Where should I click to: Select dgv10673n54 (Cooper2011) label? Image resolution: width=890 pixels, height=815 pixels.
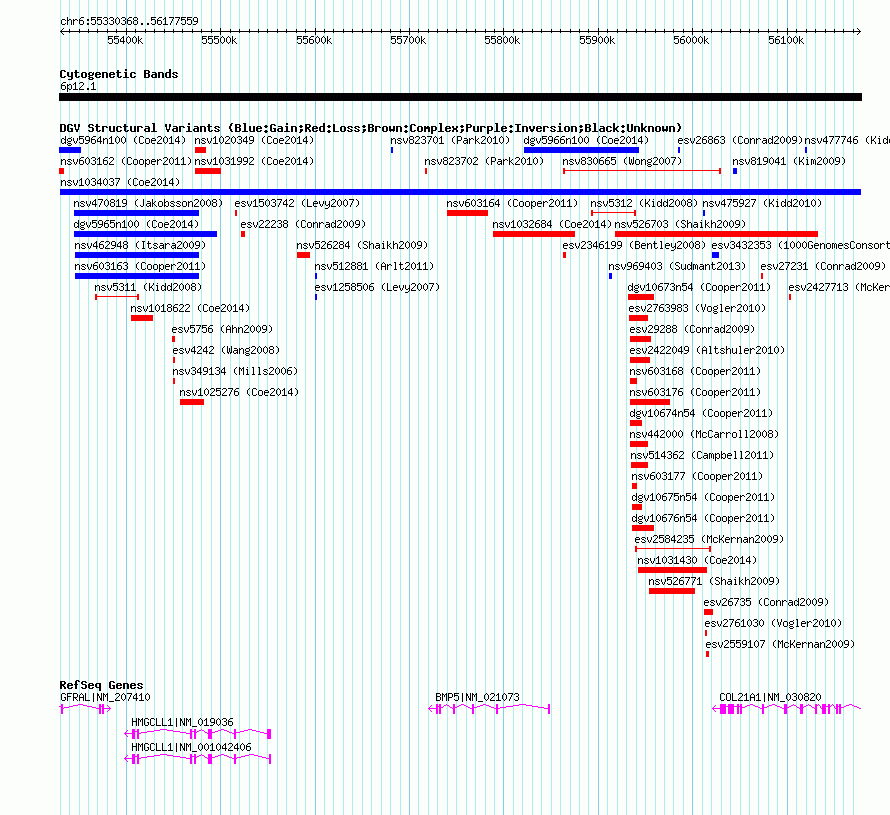(x=699, y=287)
